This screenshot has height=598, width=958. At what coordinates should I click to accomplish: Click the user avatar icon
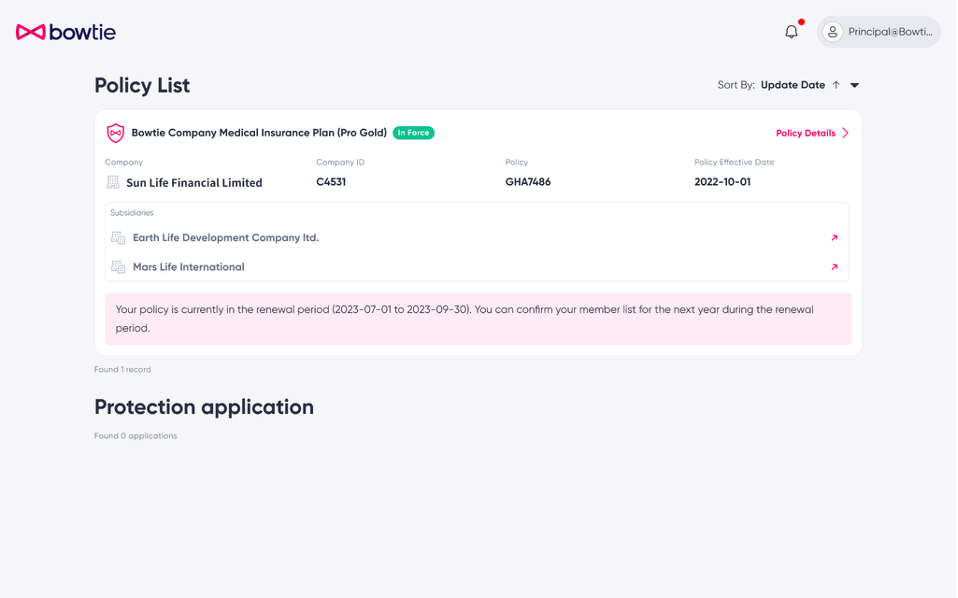coord(832,32)
